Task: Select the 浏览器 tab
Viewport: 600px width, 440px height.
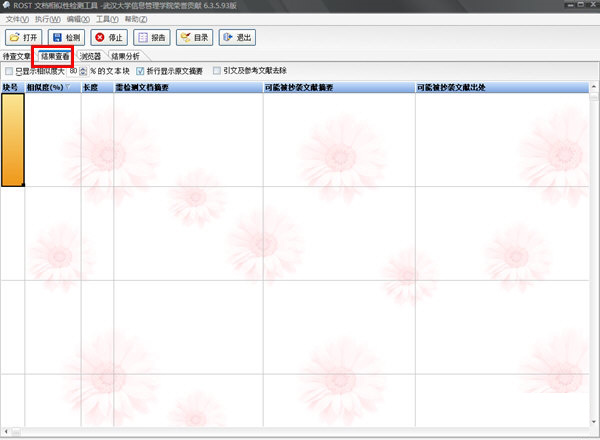Action: pos(91,57)
